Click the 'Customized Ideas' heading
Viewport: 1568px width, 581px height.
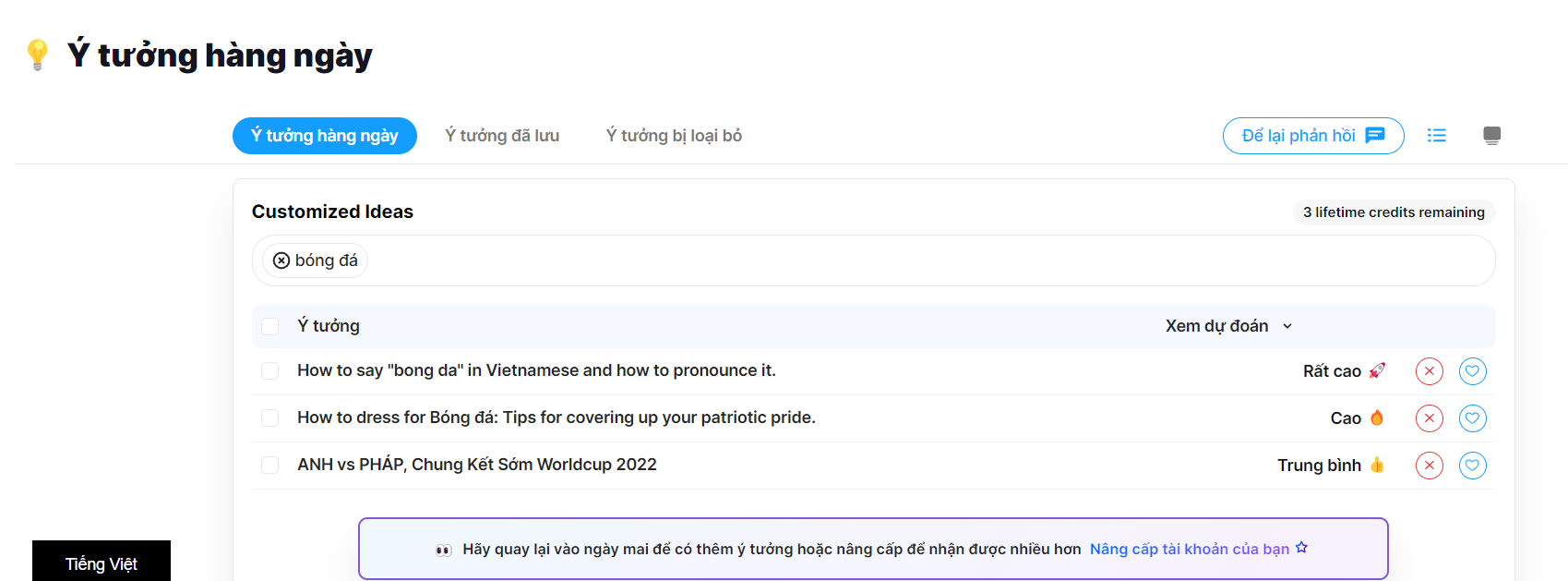(x=332, y=212)
